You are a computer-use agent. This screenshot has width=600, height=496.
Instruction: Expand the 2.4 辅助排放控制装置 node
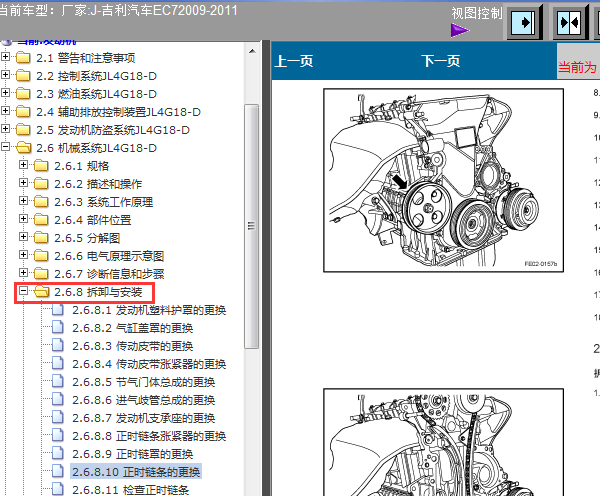[5, 111]
